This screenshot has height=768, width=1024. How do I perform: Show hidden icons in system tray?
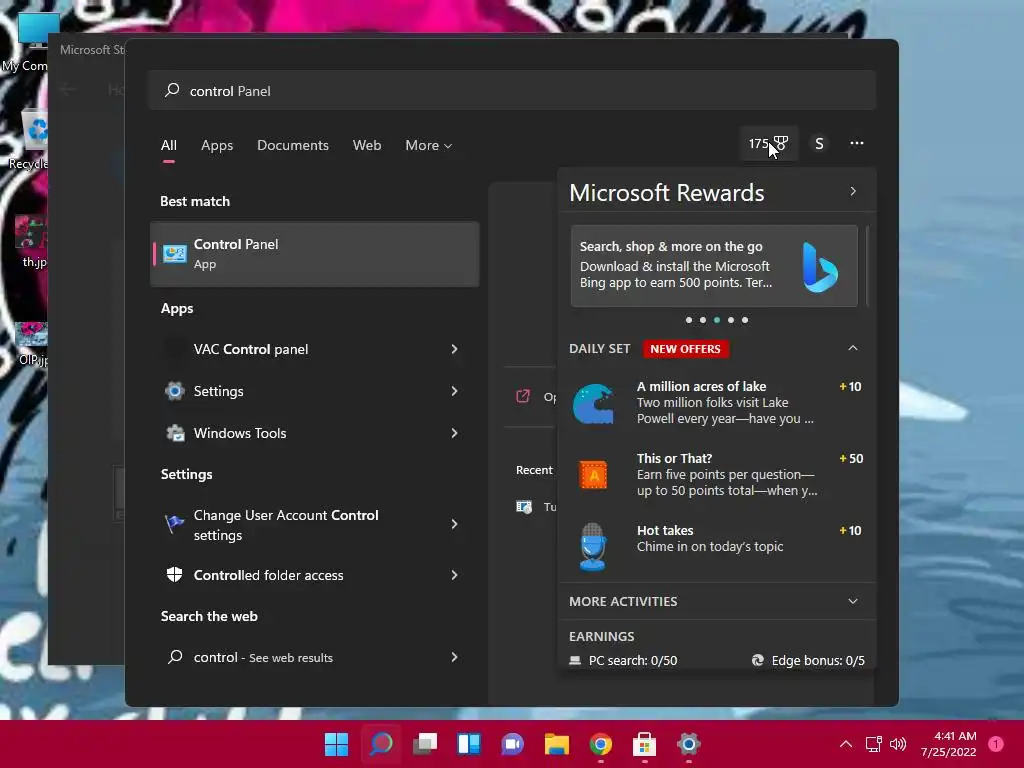[x=846, y=744]
